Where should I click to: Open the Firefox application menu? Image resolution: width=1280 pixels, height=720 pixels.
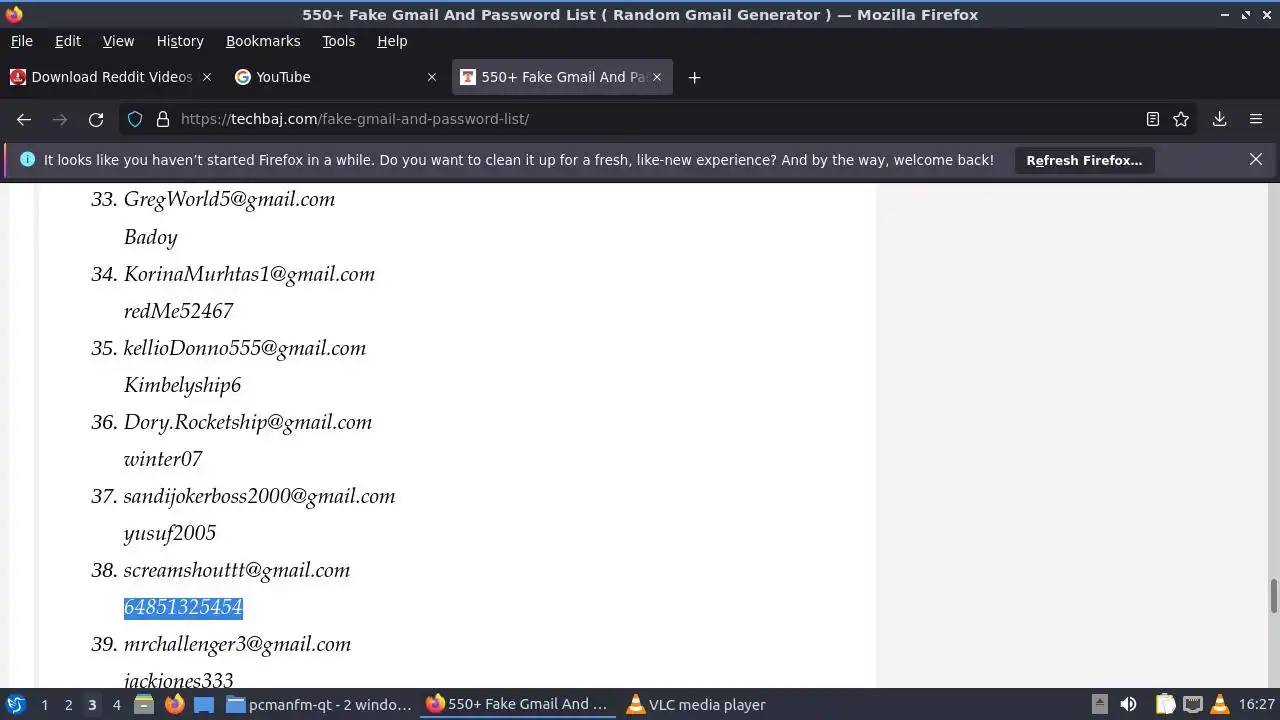1256,119
